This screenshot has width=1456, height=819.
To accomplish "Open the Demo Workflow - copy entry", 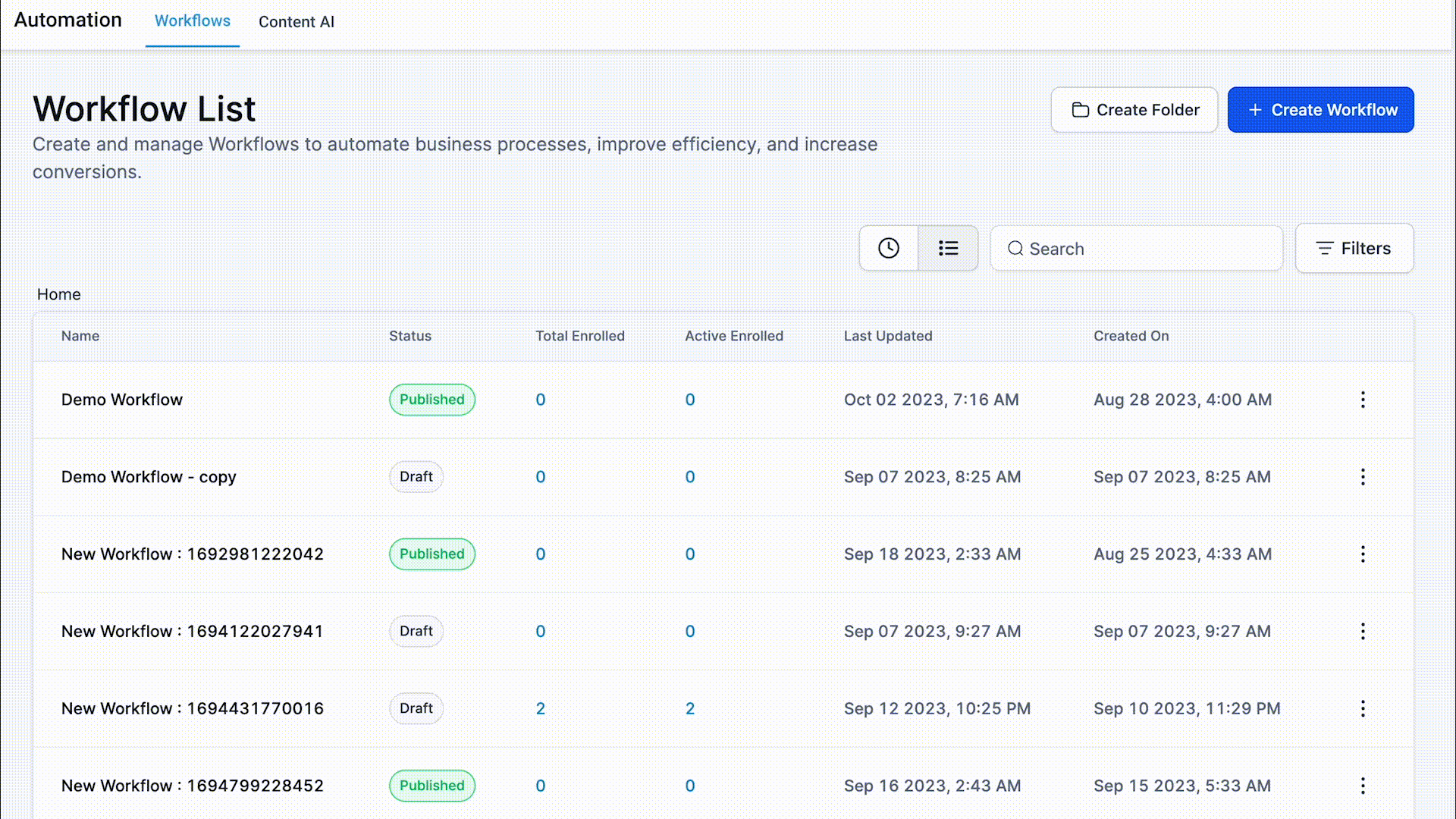I will pyautogui.click(x=149, y=477).
